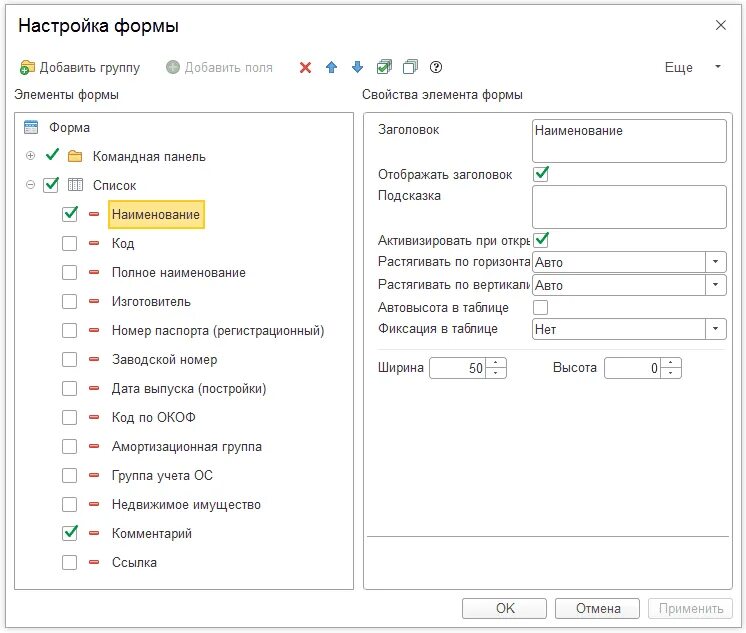This screenshot has width=746, height=633.
Task: Increase Ширина value with up arrow
Action: tap(497, 363)
